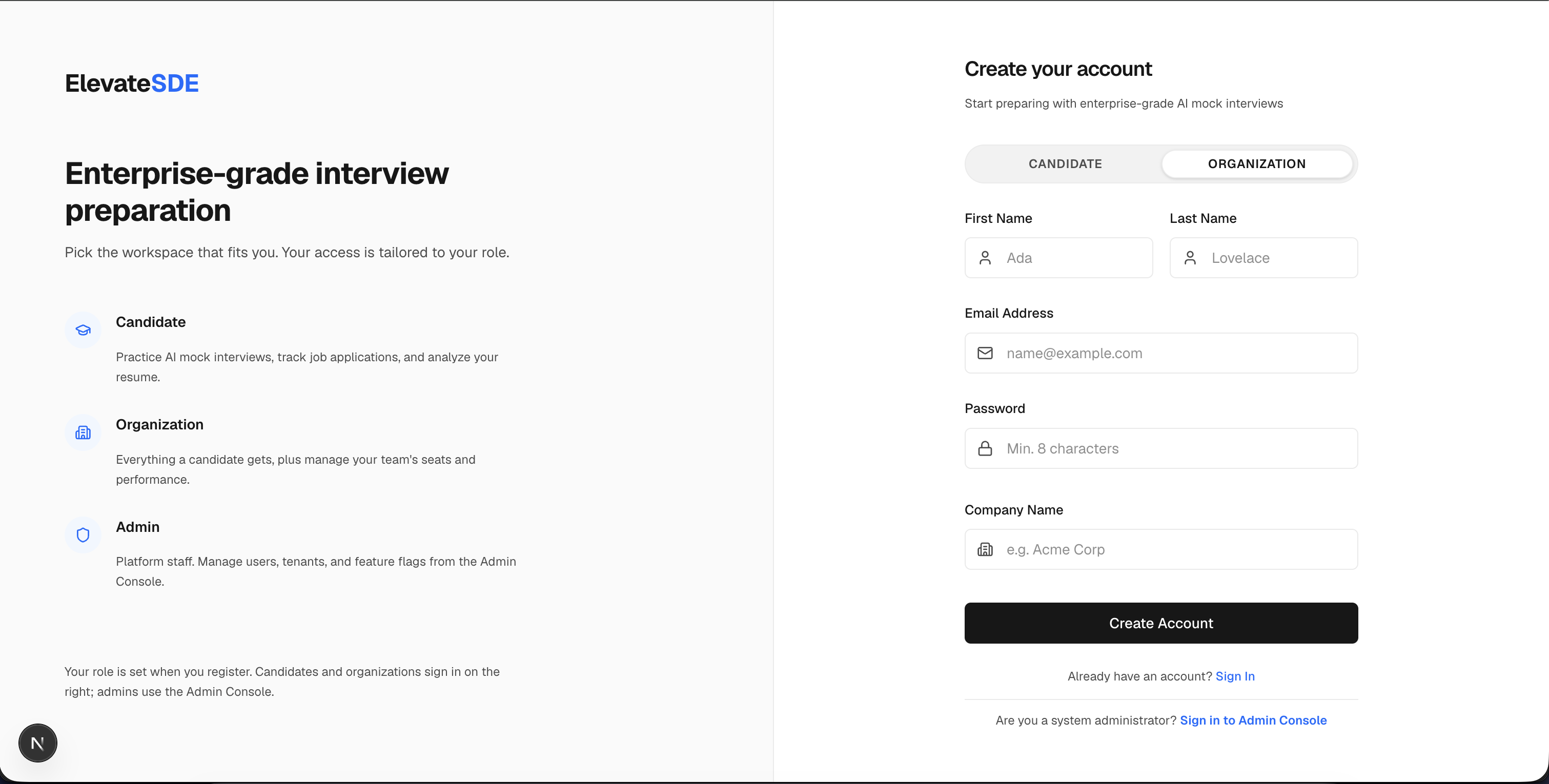The height and width of the screenshot is (784, 1549).
Task: Open the Sign in to Admin Console link
Action: pos(1253,720)
